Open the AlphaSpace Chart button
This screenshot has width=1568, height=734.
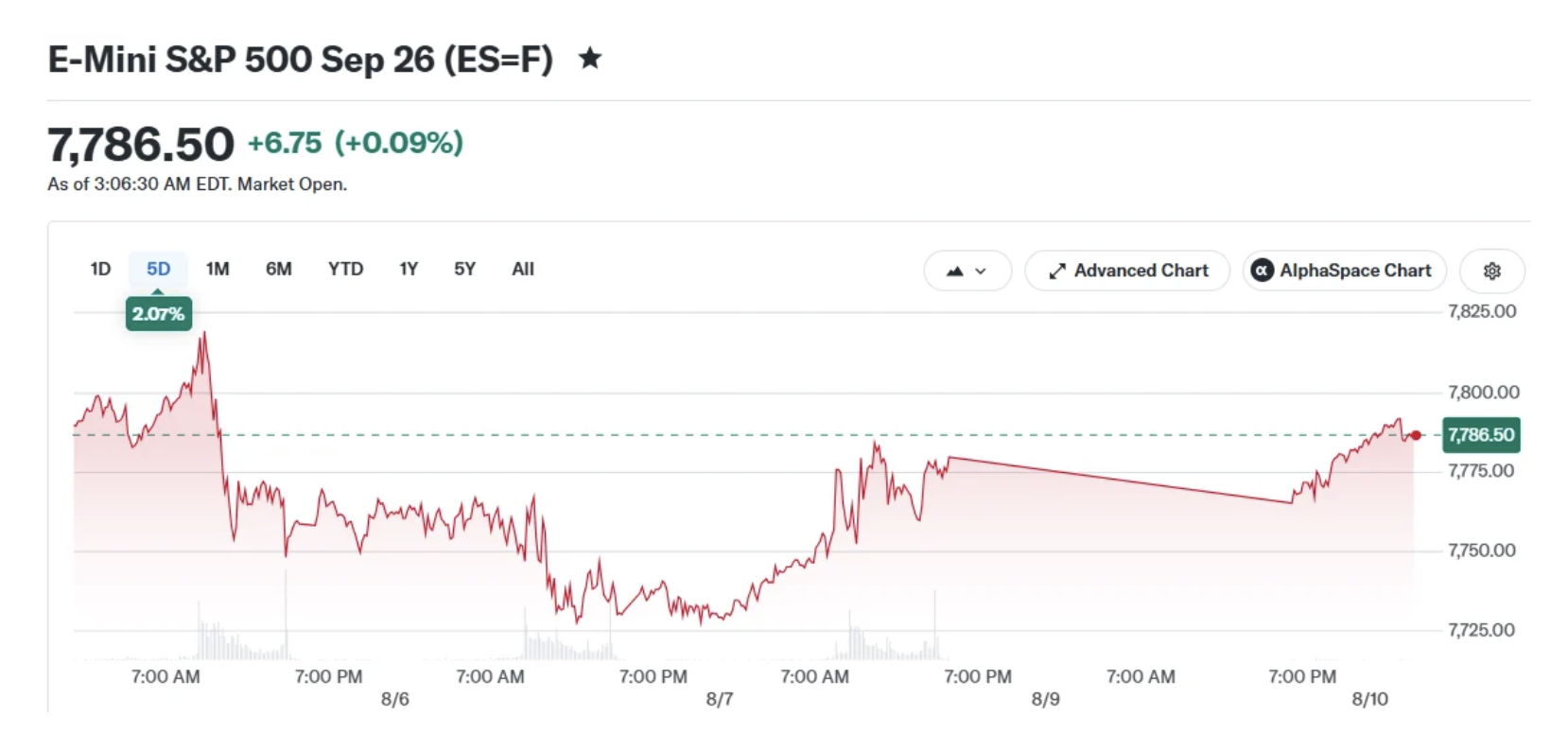pyautogui.click(x=1345, y=271)
